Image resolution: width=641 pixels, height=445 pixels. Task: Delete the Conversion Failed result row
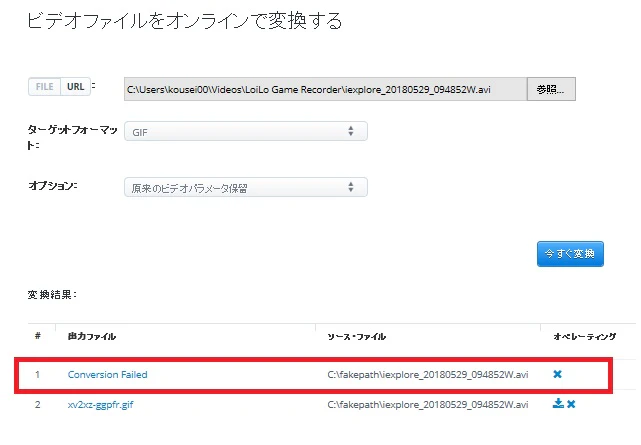click(557, 374)
